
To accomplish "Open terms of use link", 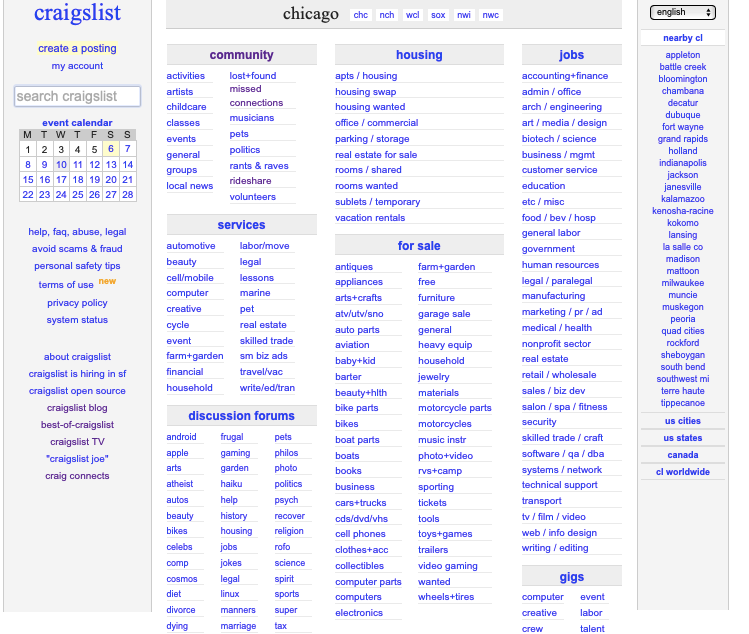I will coord(66,285).
